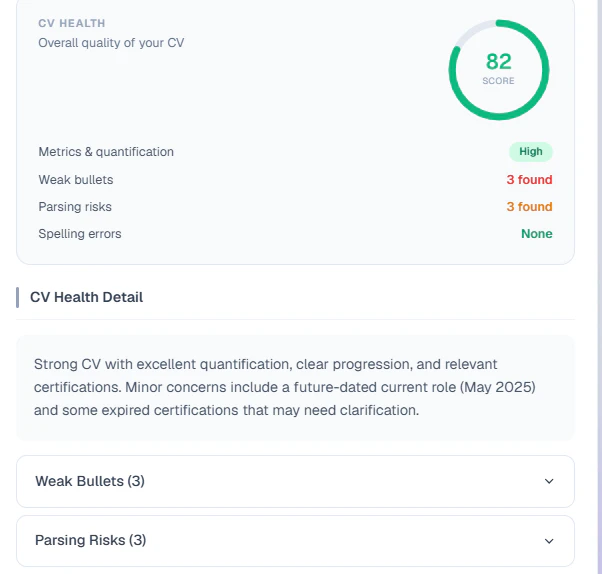The height and width of the screenshot is (574, 602).
Task: Click the orange "3 found" parsing risks count
Action: pyautogui.click(x=529, y=207)
